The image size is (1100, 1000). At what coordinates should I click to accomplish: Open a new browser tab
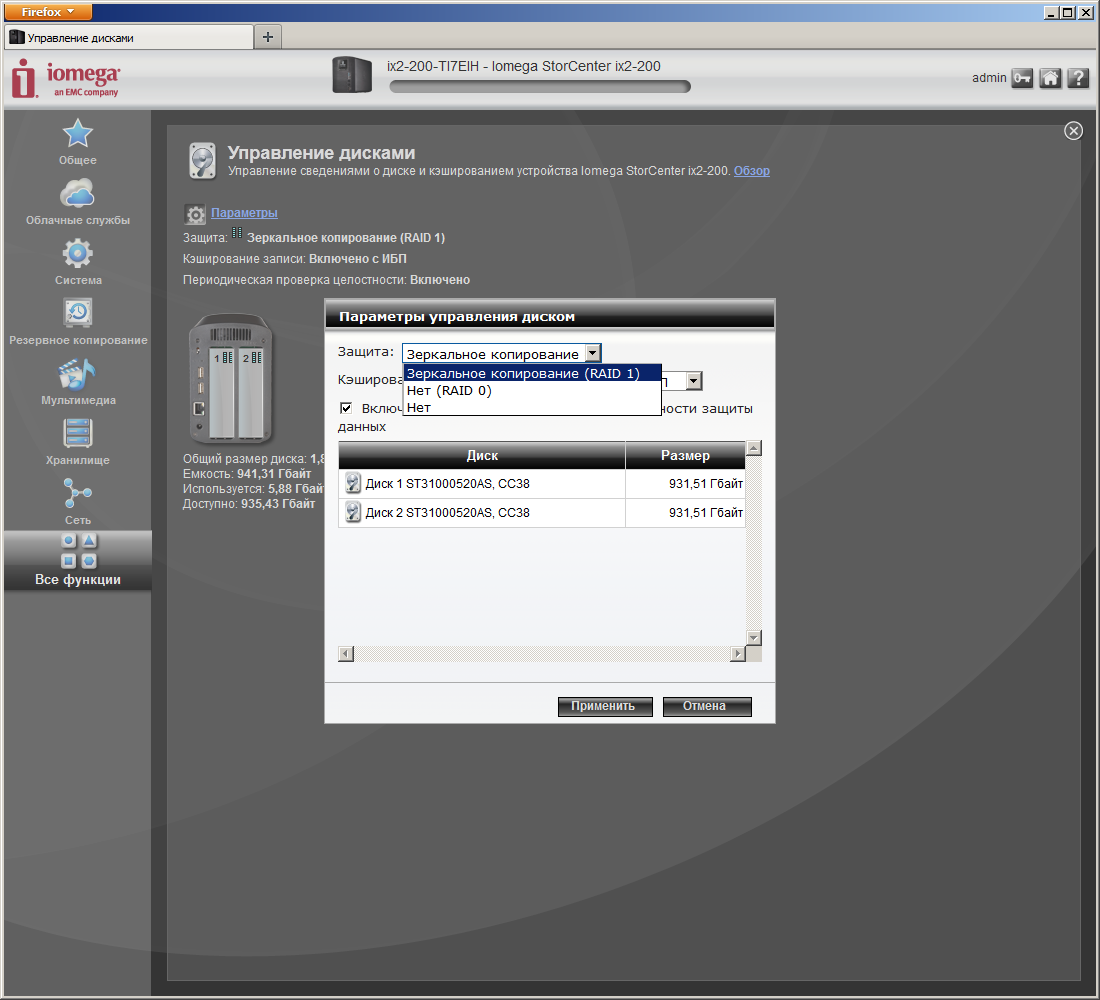pyautogui.click(x=268, y=37)
